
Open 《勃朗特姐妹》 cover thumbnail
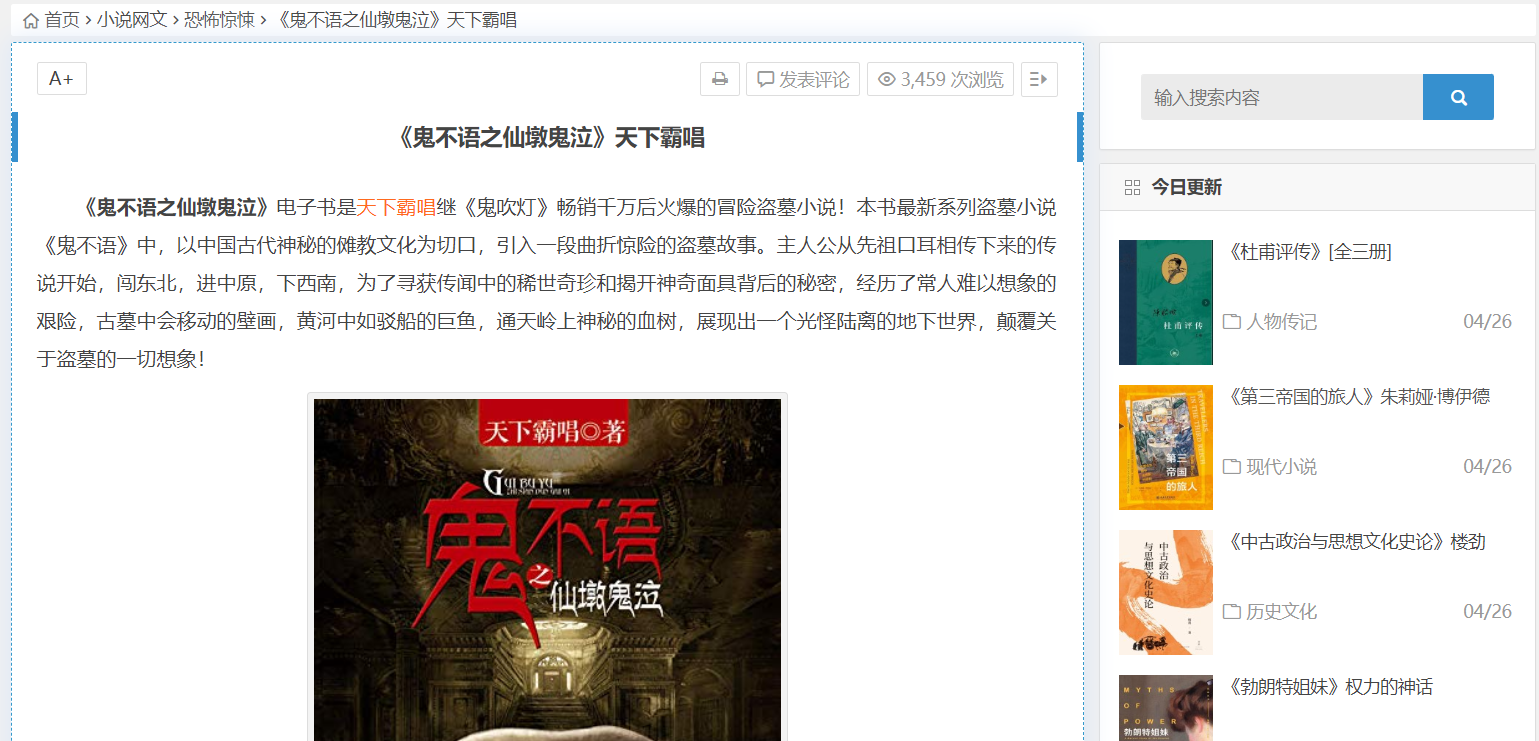[x=1166, y=708]
